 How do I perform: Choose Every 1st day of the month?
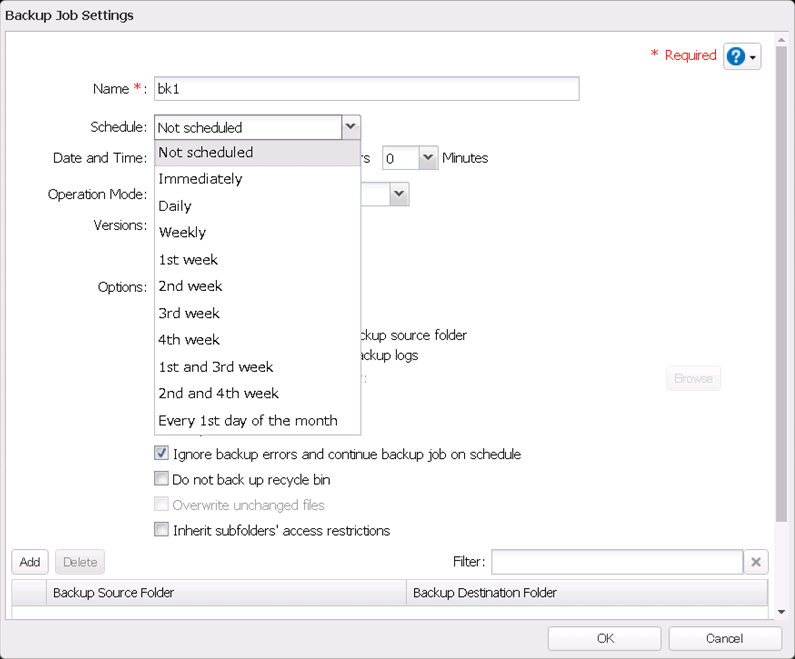248,420
